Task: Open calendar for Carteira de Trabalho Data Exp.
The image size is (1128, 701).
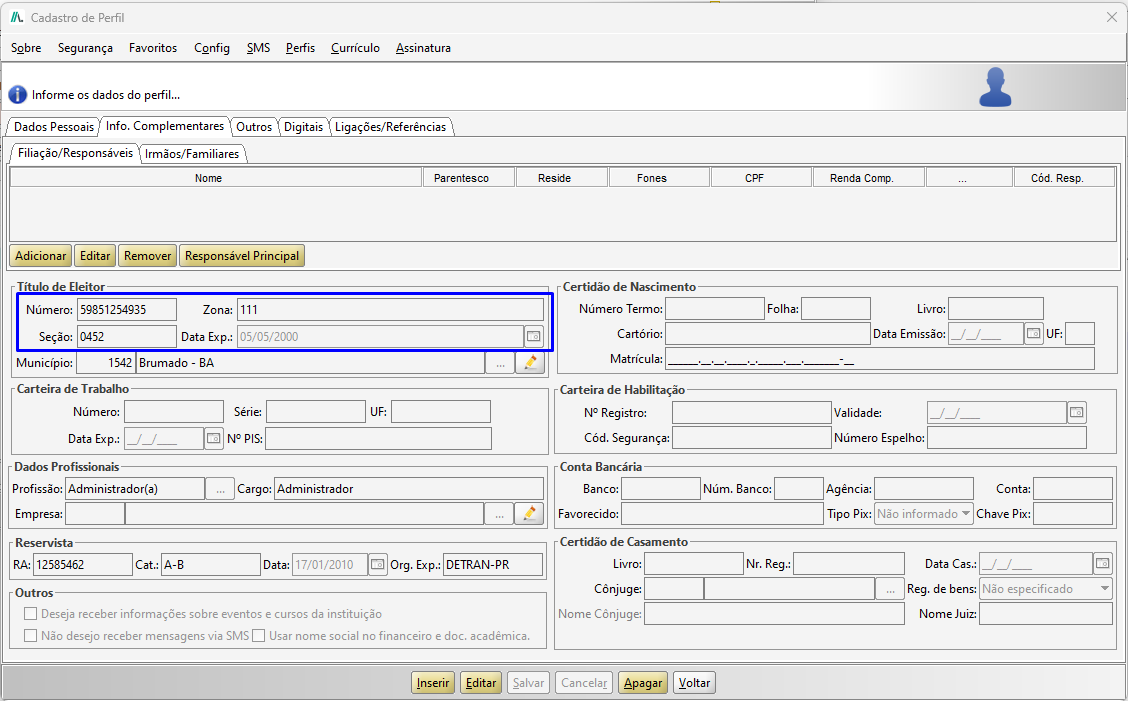Action: pyautogui.click(x=214, y=438)
